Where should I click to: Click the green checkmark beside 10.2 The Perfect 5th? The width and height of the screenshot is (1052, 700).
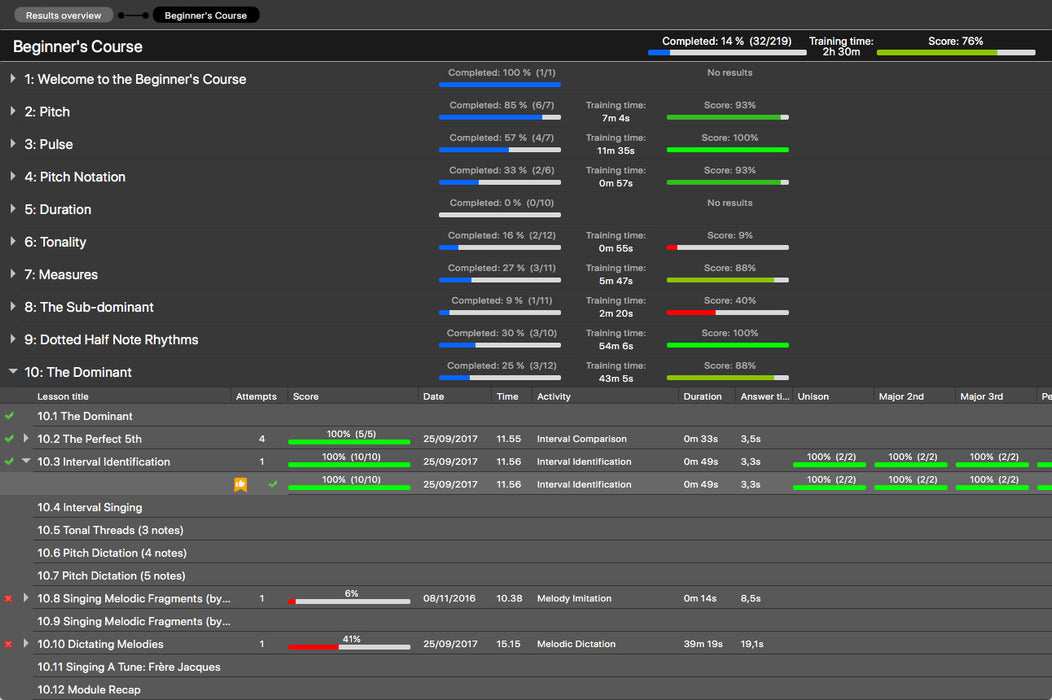coord(9,439)
